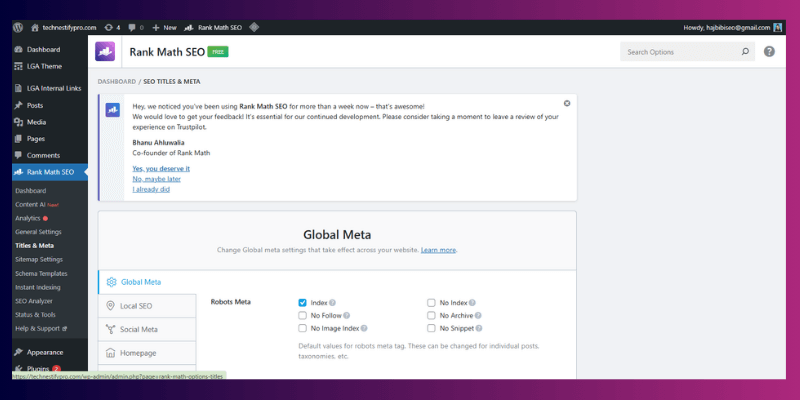Click 'No, maybe later' link
Viewport: 800px width, 400px height.
(157, 179)
